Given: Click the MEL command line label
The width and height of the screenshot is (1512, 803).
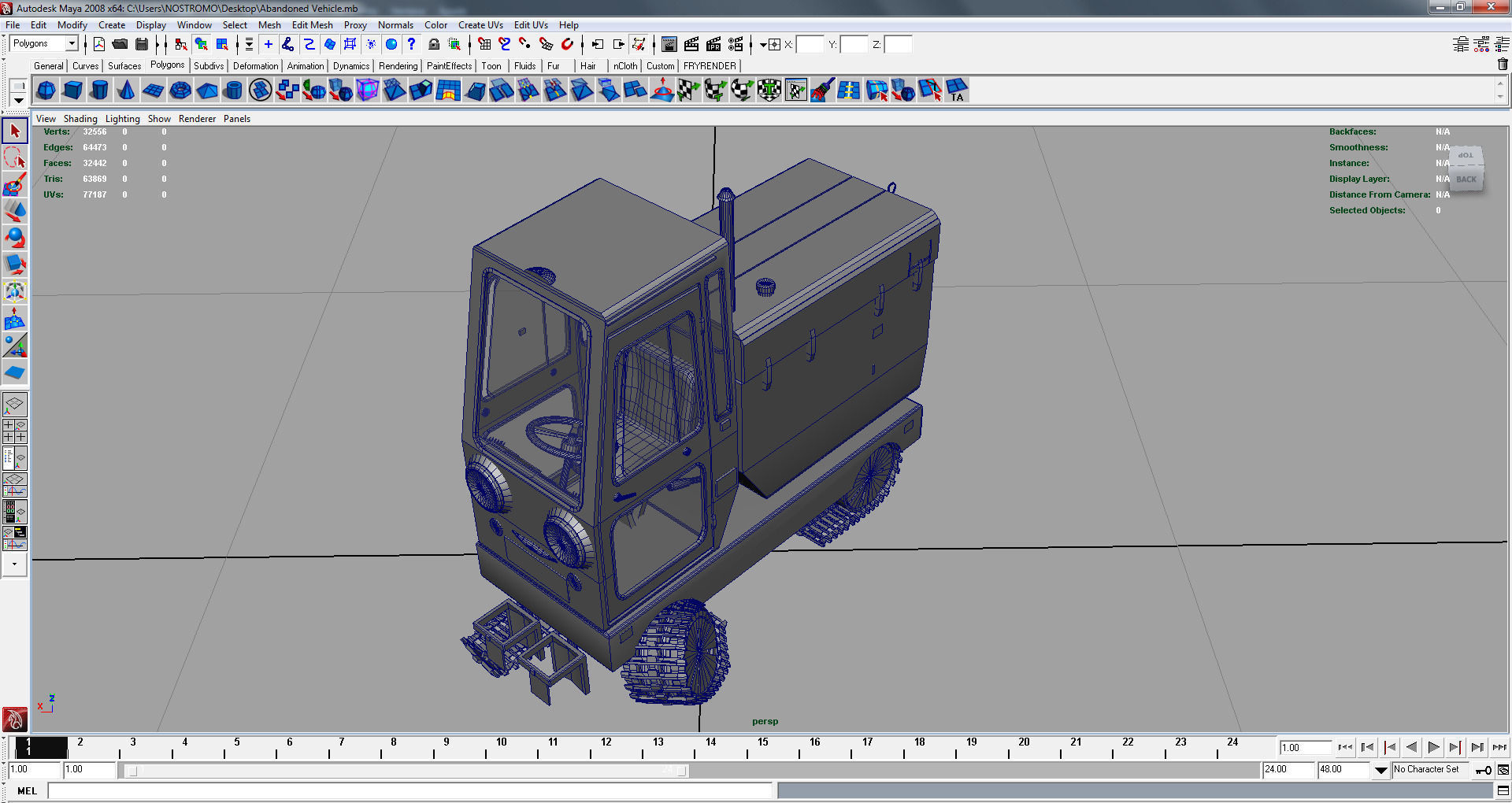Looking at the screenshot, I should (28, 791).
